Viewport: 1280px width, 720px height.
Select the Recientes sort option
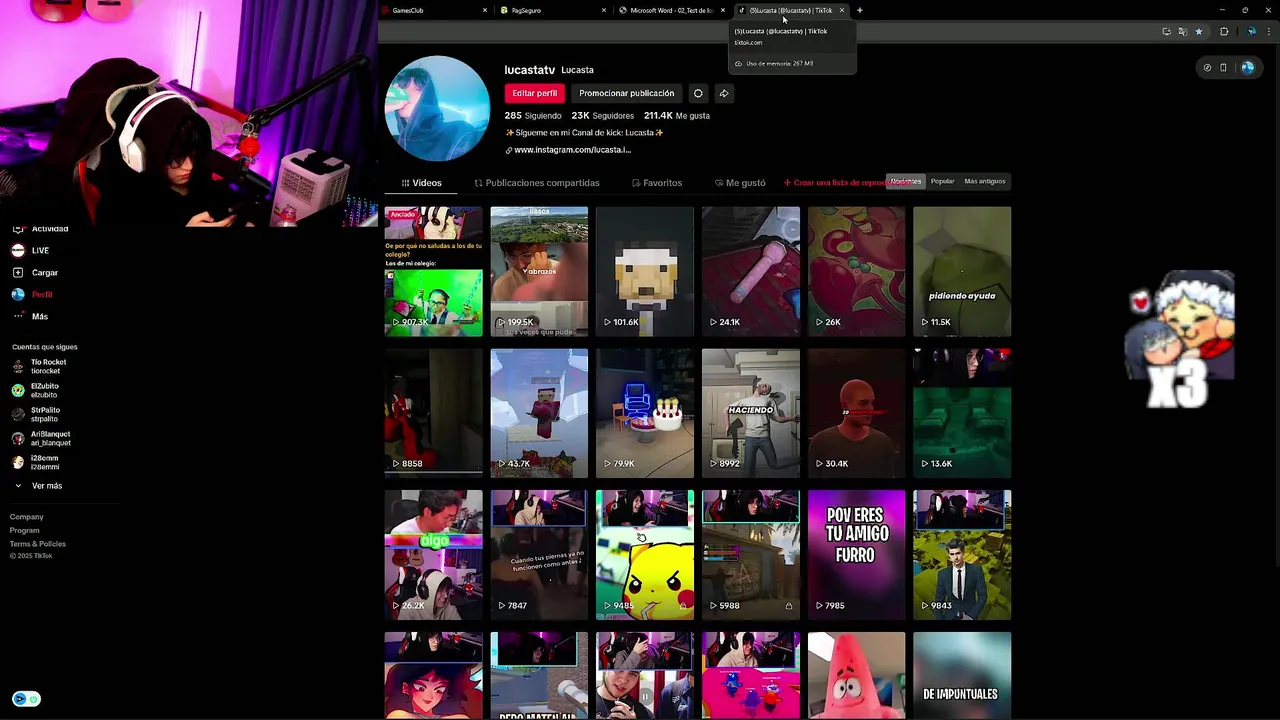tap(906, 181)
